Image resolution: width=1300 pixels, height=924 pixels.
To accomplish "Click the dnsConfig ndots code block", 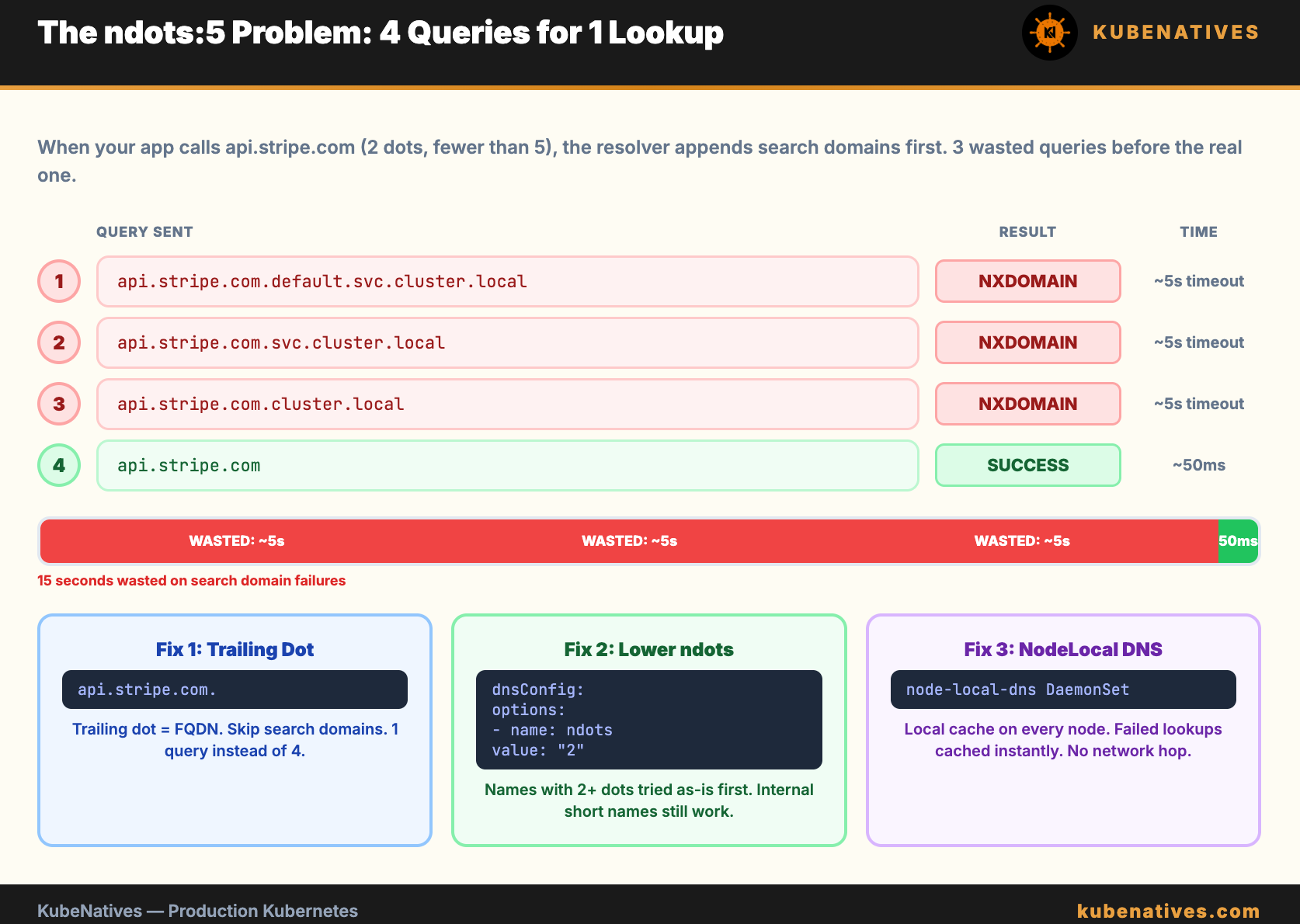I will coord(648,720).
